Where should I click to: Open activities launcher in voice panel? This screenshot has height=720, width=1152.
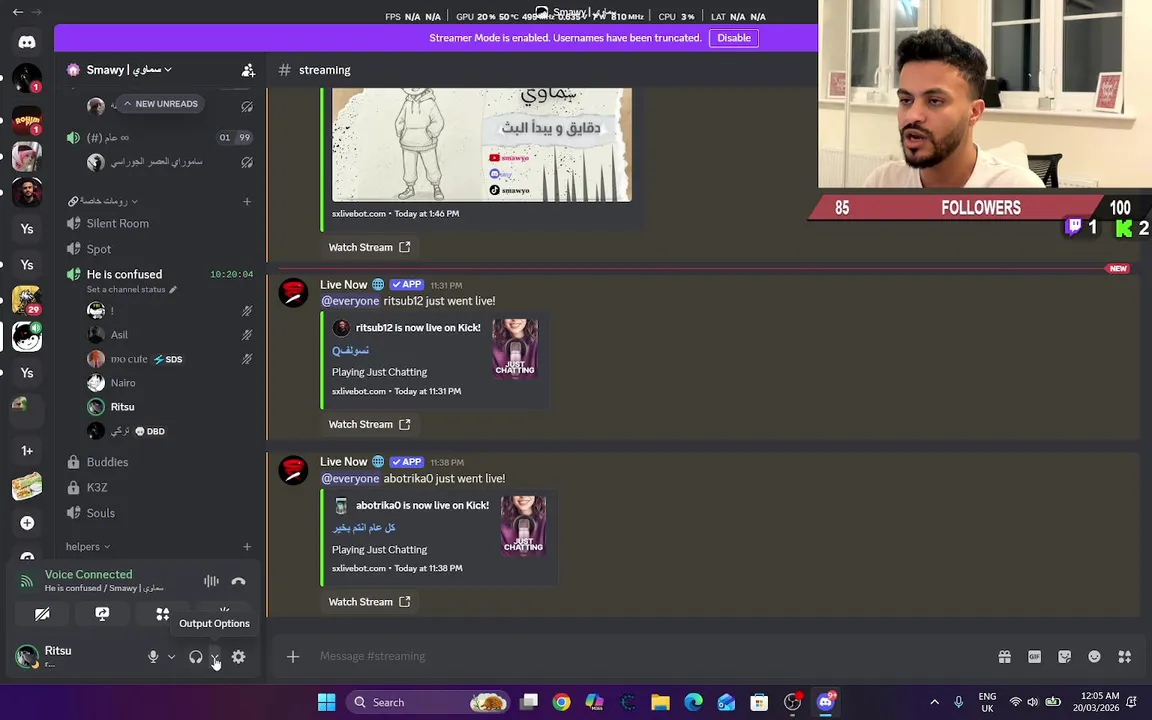point(162,614)
